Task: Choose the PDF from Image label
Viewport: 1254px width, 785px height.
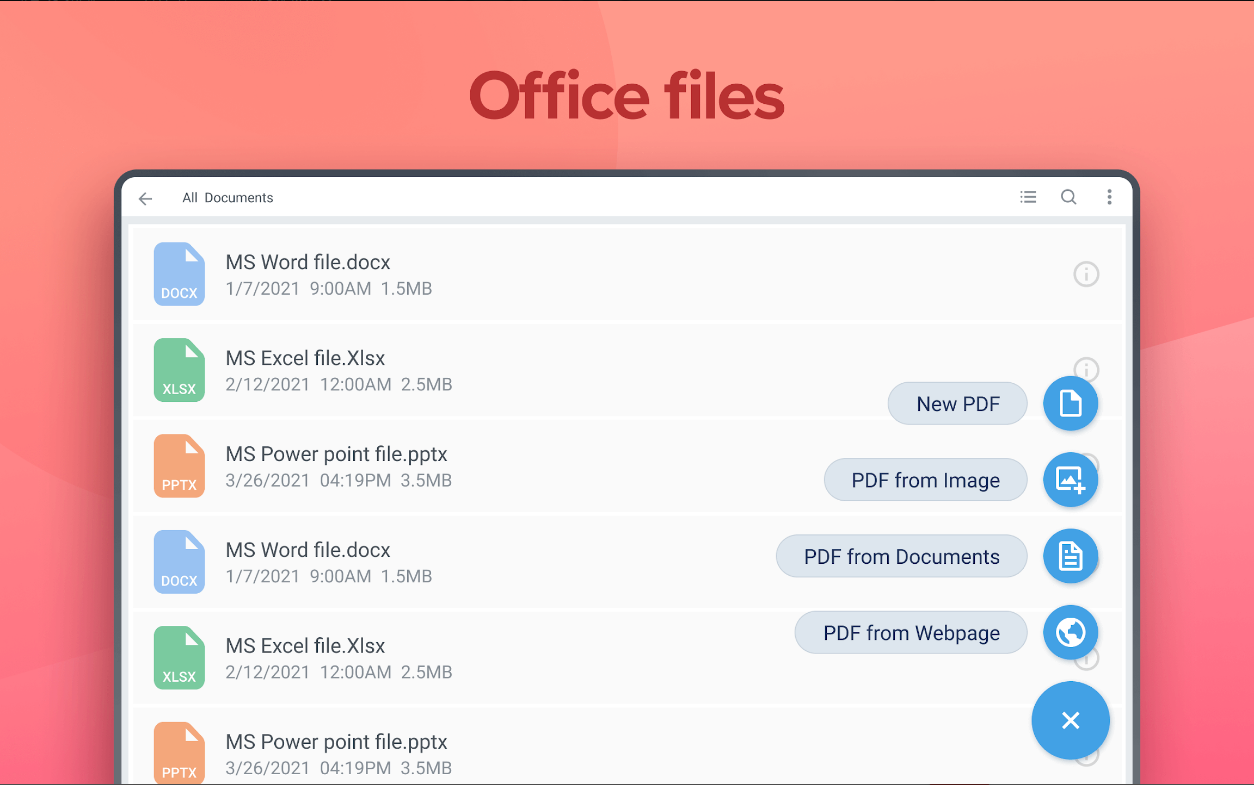Action: point(926,480)
